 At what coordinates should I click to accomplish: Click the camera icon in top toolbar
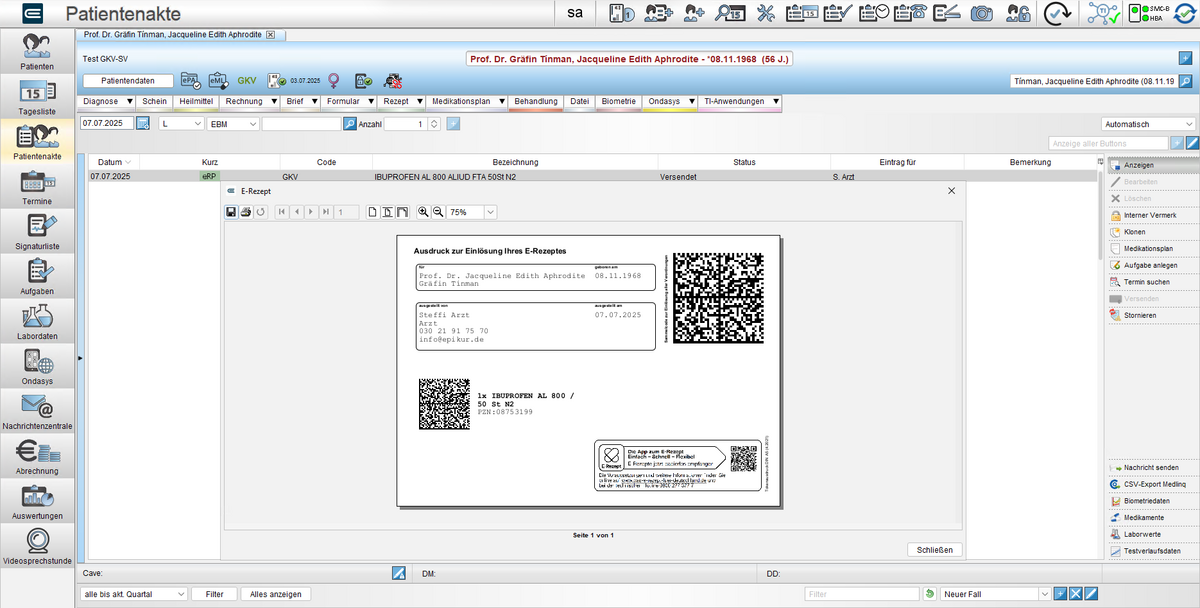pos(983,13)
